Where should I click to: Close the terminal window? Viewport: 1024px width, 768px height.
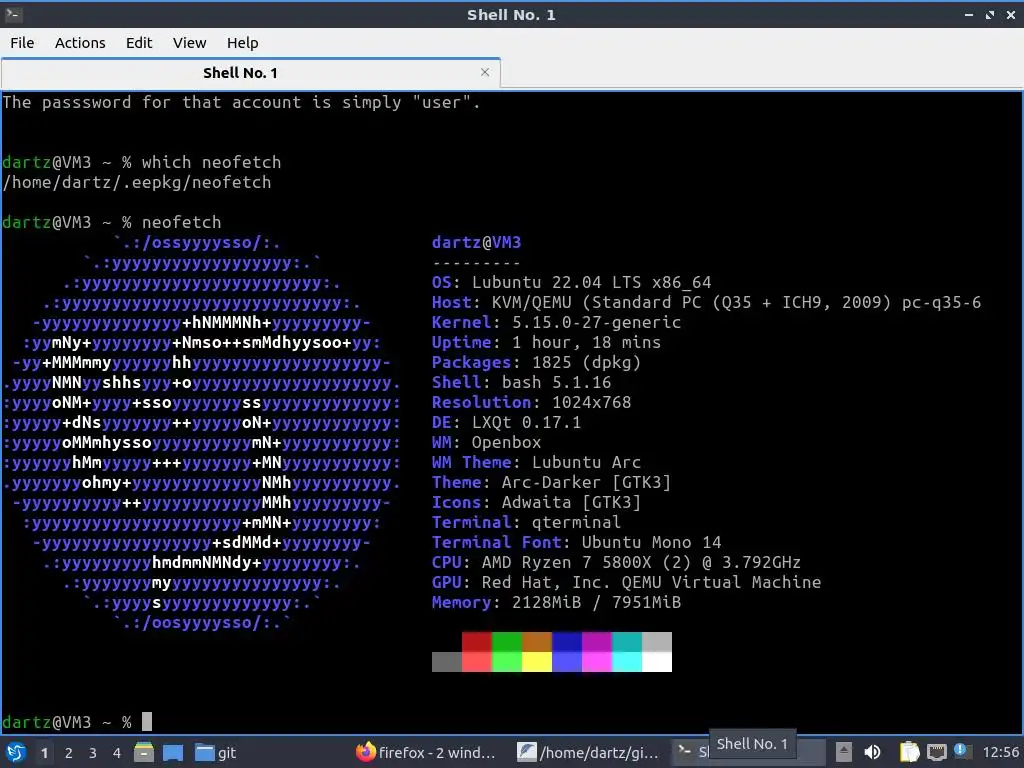click(1010, 14)
